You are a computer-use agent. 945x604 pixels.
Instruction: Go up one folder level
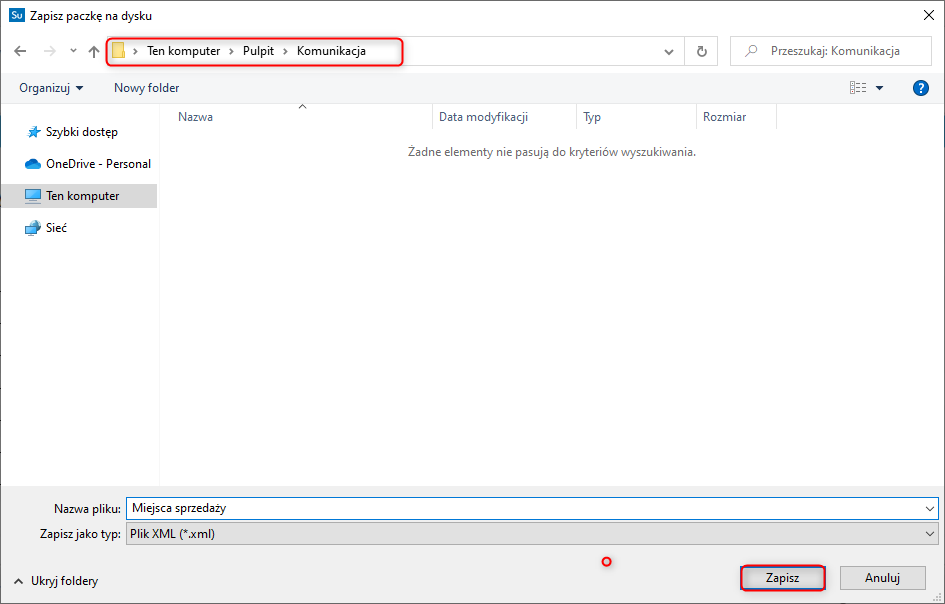(93, 51)
